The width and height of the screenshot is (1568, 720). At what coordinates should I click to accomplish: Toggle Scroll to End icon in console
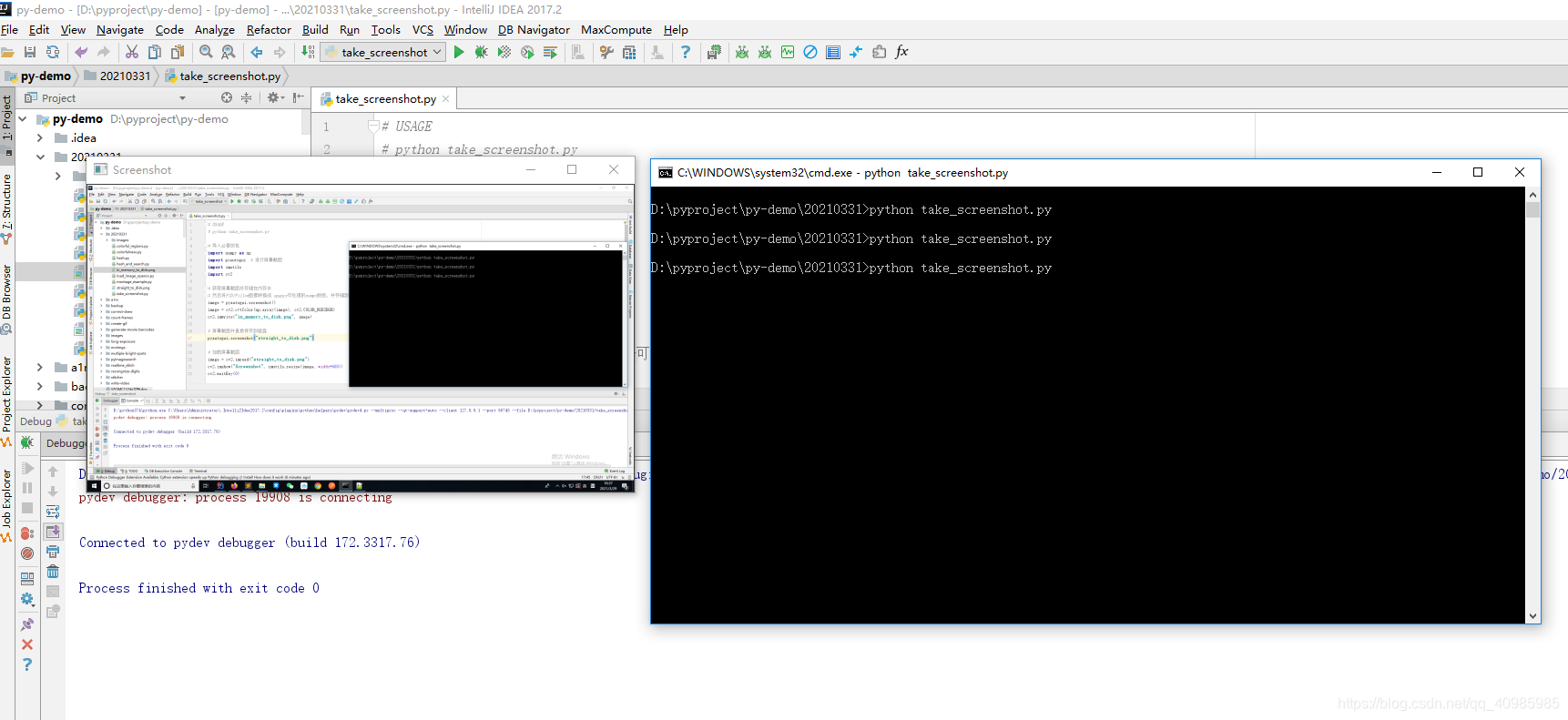[x=53, y=532]
